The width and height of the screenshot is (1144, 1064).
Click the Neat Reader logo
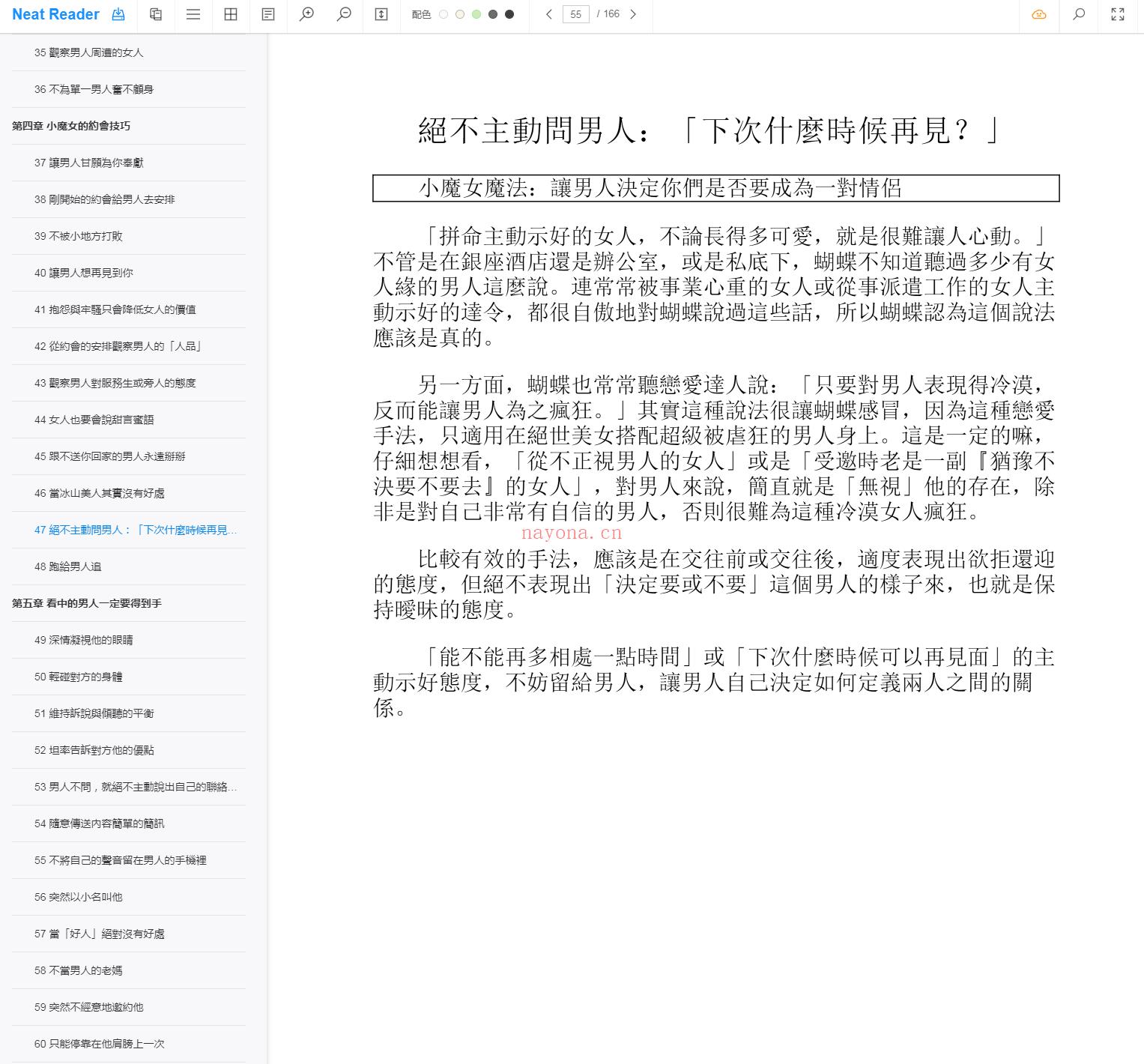pos(55,14)
